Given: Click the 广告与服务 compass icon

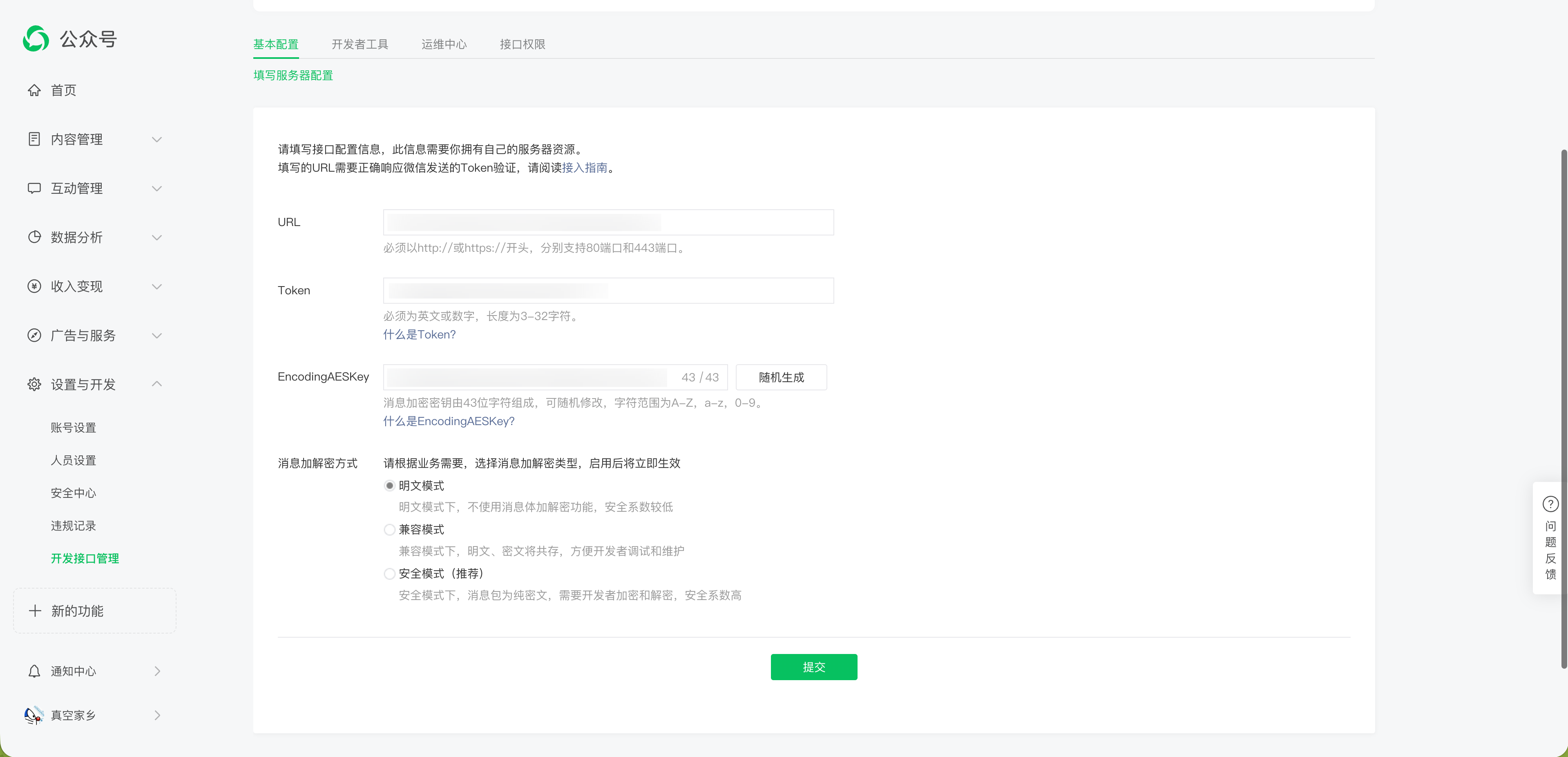Looking at the screenshot, I should [34, 335].
